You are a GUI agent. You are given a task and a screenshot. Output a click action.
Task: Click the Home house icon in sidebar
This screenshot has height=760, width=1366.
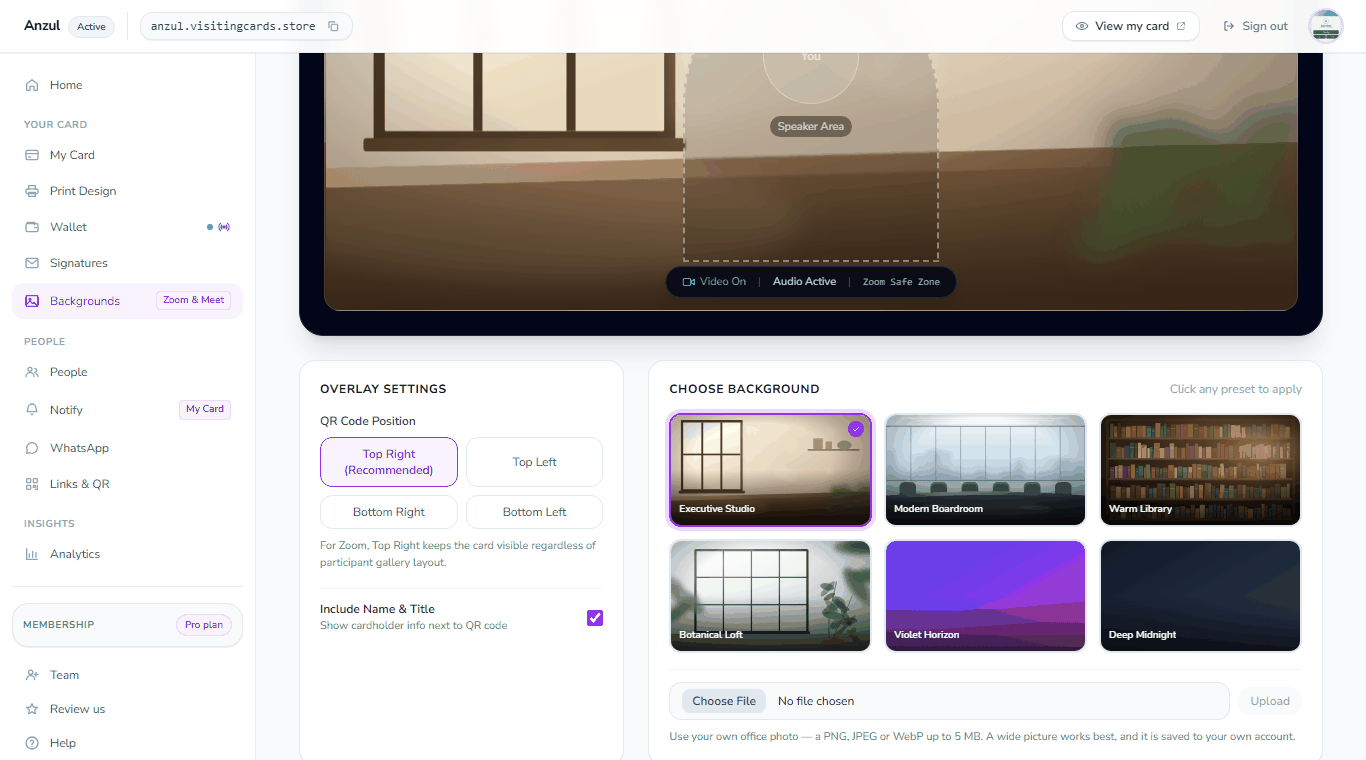32,85
